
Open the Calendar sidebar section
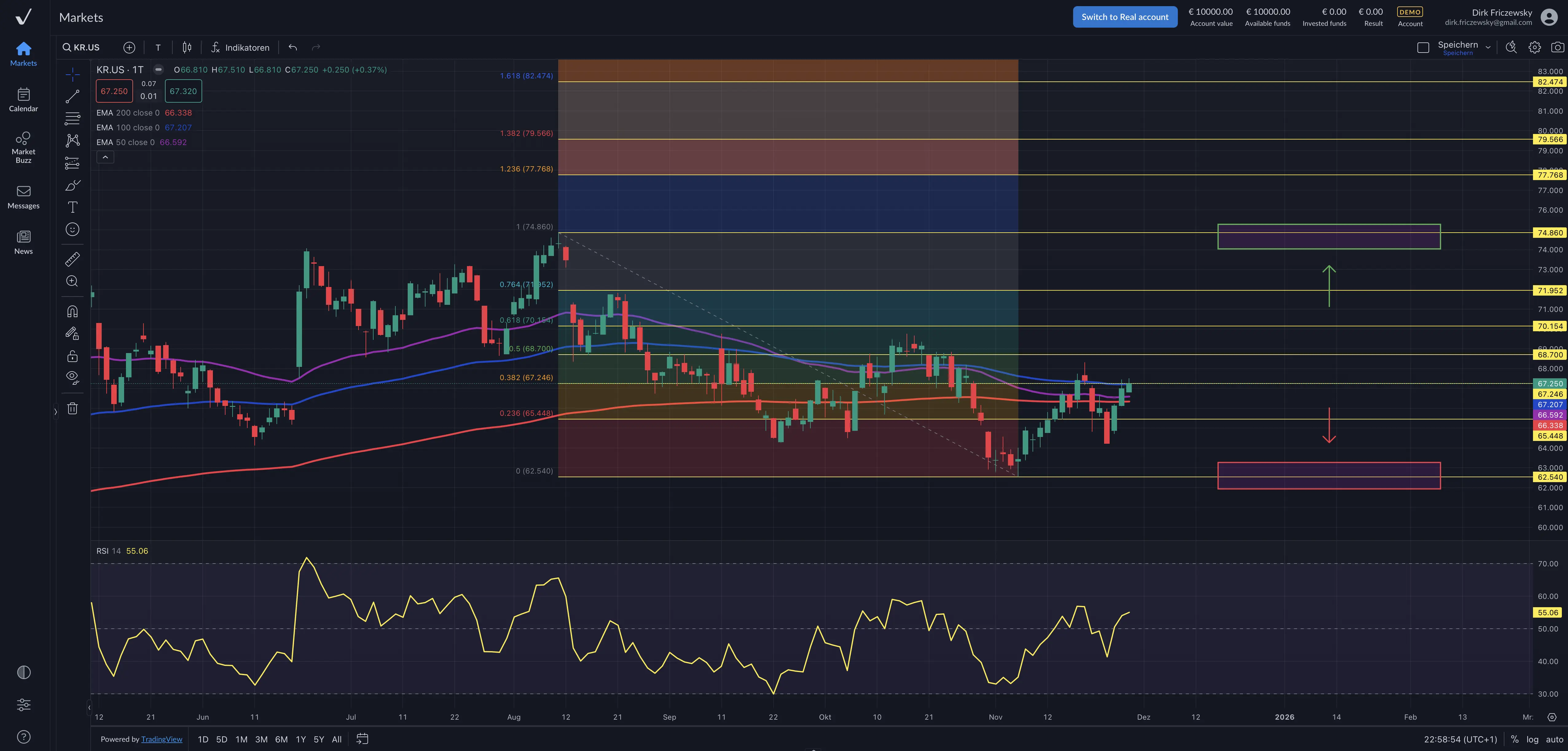23,100
